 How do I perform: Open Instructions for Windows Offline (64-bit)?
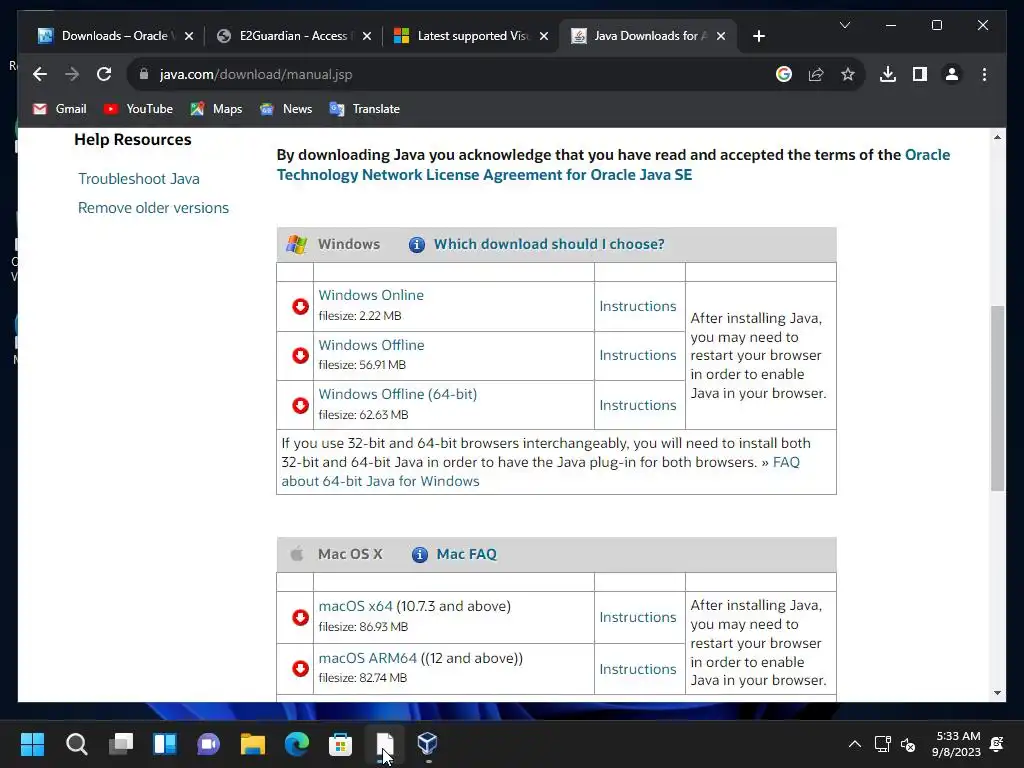(638, 406)
